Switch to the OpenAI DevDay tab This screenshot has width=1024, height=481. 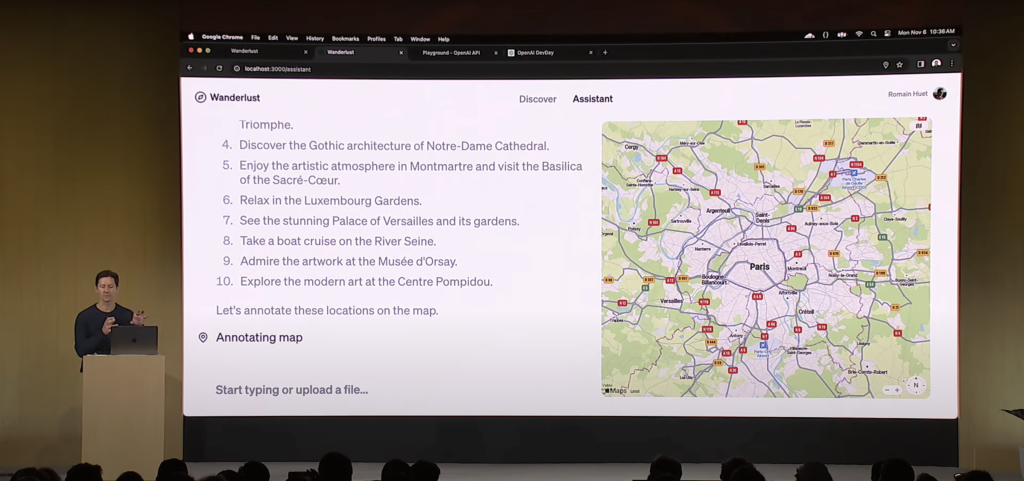click(550, 52)
